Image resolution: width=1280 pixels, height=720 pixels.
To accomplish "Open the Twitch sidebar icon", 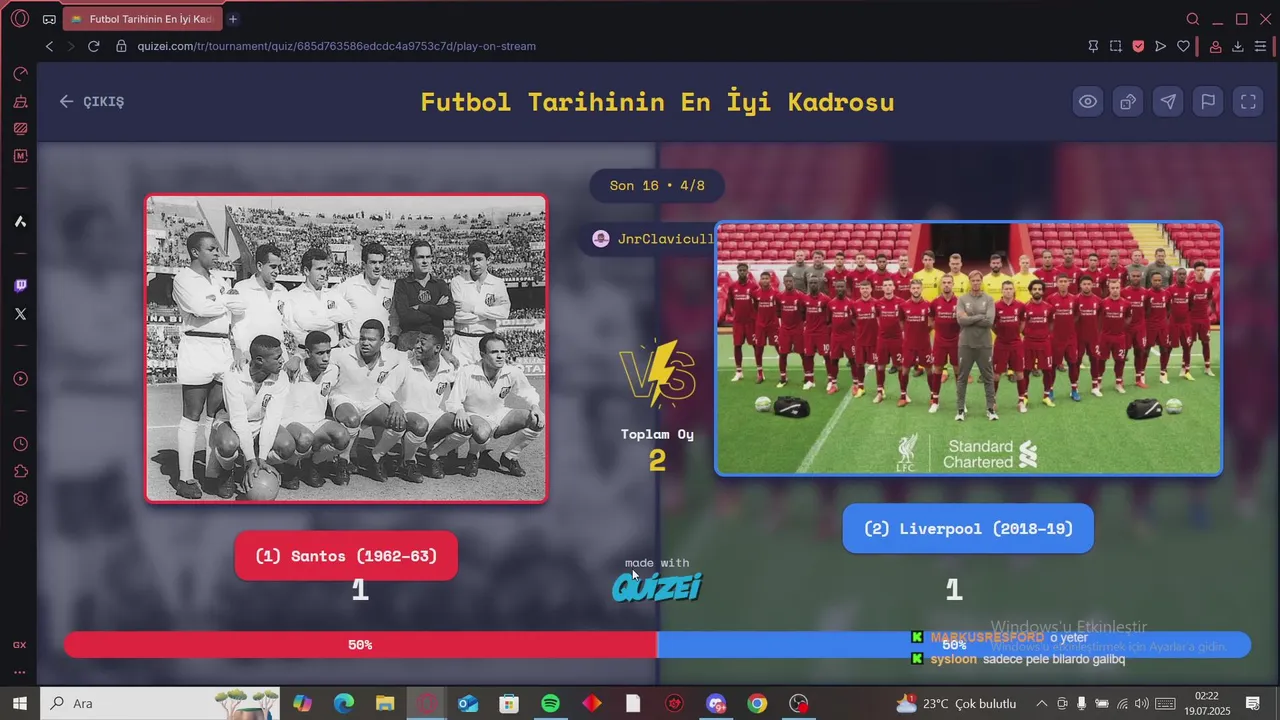I will (x=20, y=286).
